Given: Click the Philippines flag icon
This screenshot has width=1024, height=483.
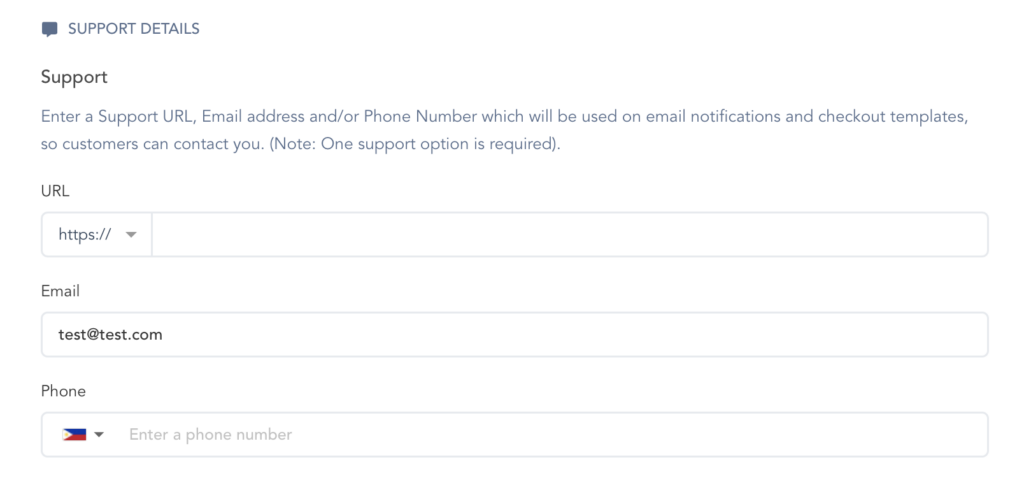Looking at the screenshot, I should (x=74, y=435).
